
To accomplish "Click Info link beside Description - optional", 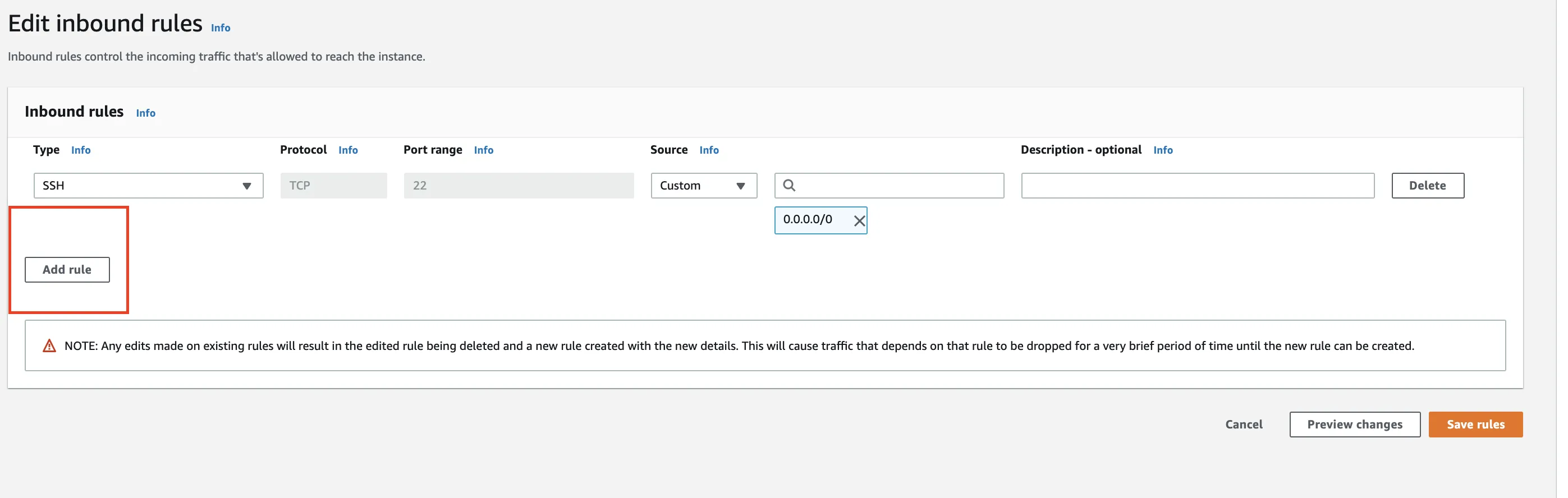I will (1163, 150).
